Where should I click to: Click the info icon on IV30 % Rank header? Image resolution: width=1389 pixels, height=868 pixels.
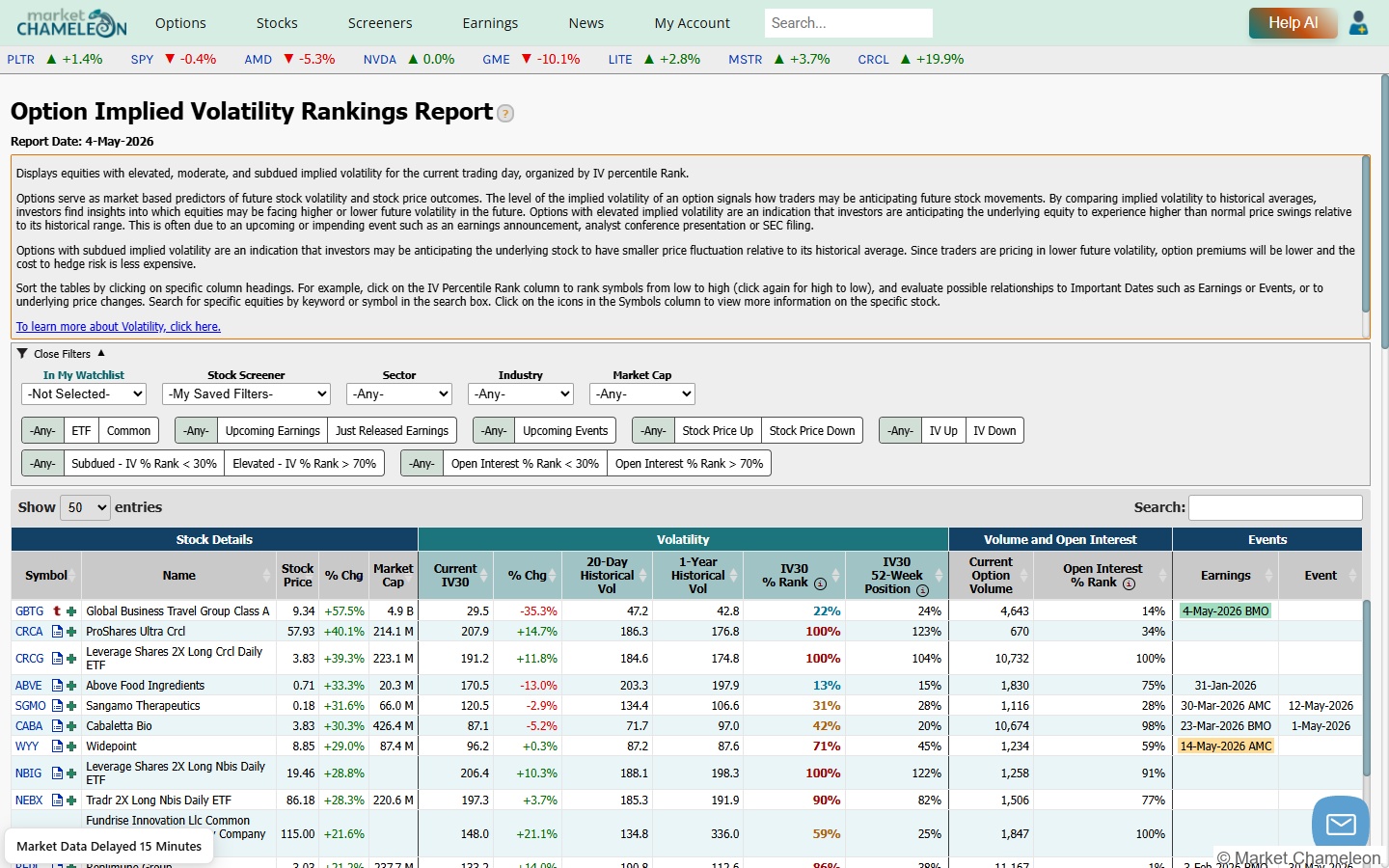click(x=821, y=583)
